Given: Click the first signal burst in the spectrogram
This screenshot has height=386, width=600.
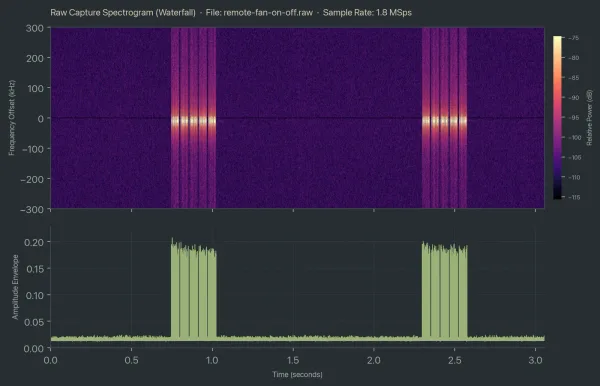Looking at the screenshot, I should click(193, 118).
